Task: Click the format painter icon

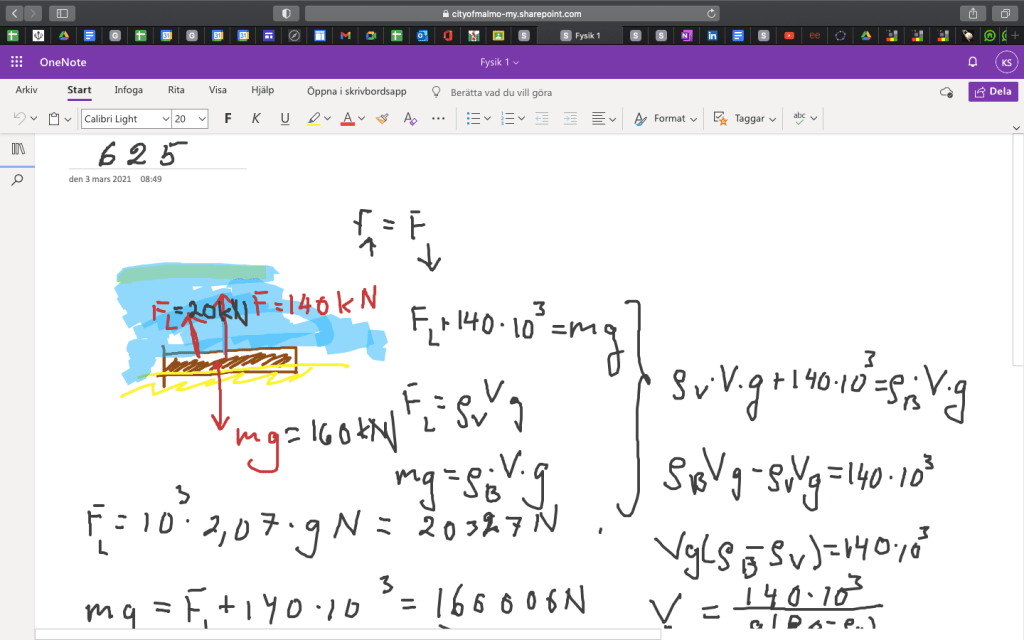Action: 382,118
